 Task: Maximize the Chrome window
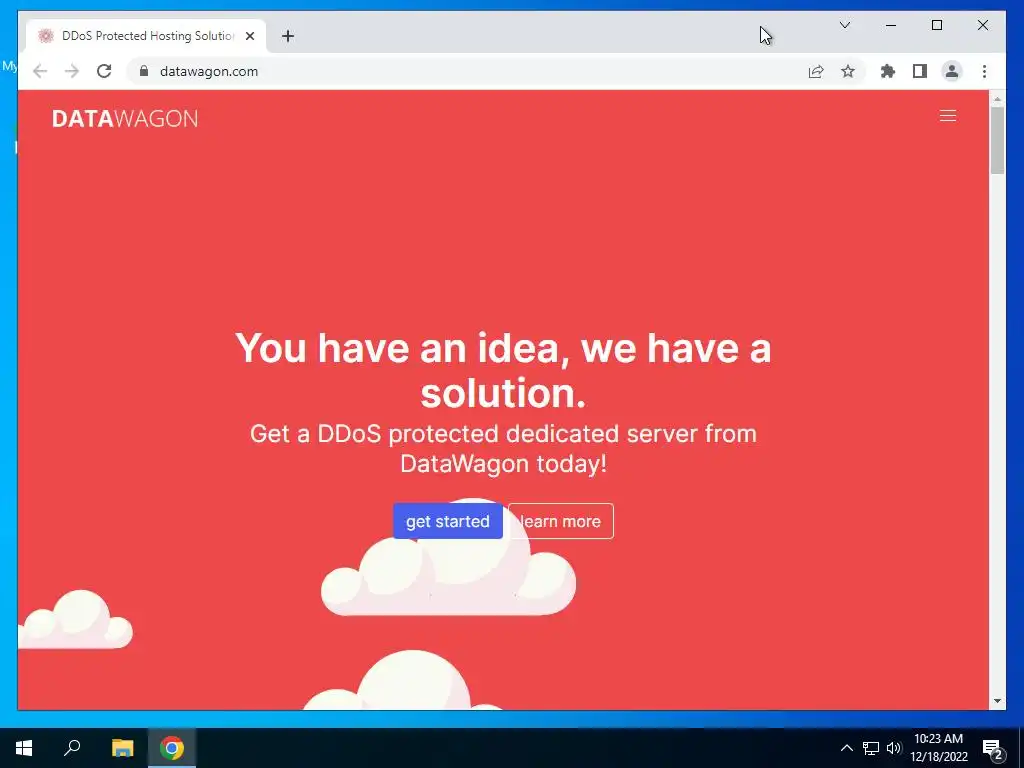(x=936, y=25)
